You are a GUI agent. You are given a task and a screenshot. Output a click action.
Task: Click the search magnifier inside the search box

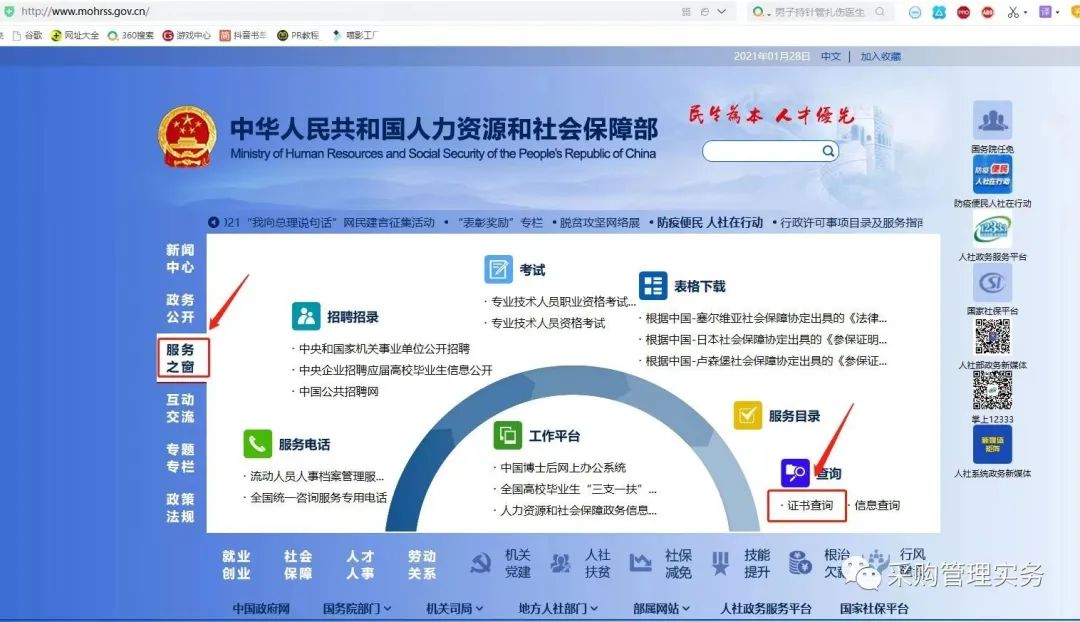point(828,151)
